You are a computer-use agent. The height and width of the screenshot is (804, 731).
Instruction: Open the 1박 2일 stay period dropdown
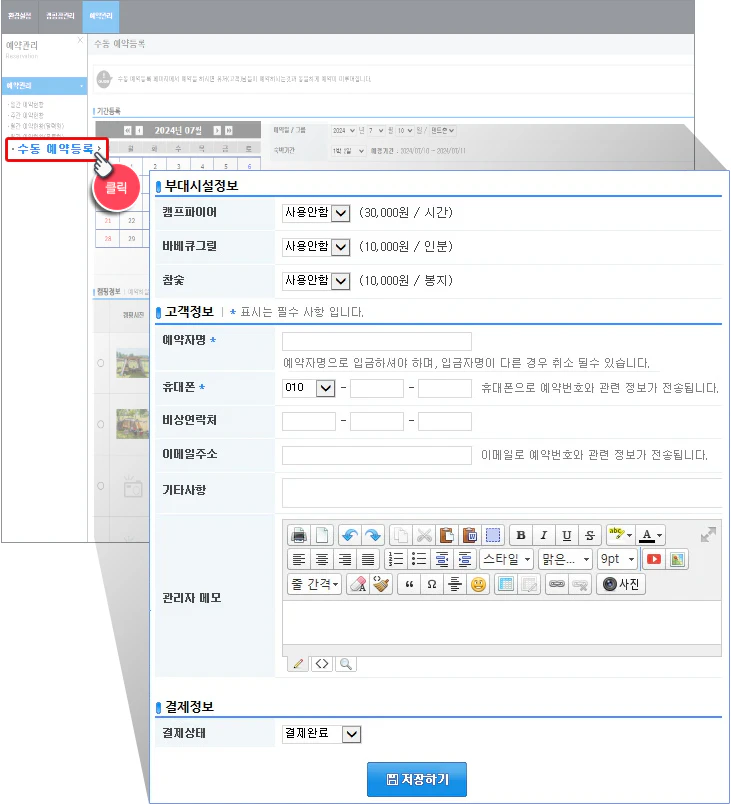pos(348,151)
